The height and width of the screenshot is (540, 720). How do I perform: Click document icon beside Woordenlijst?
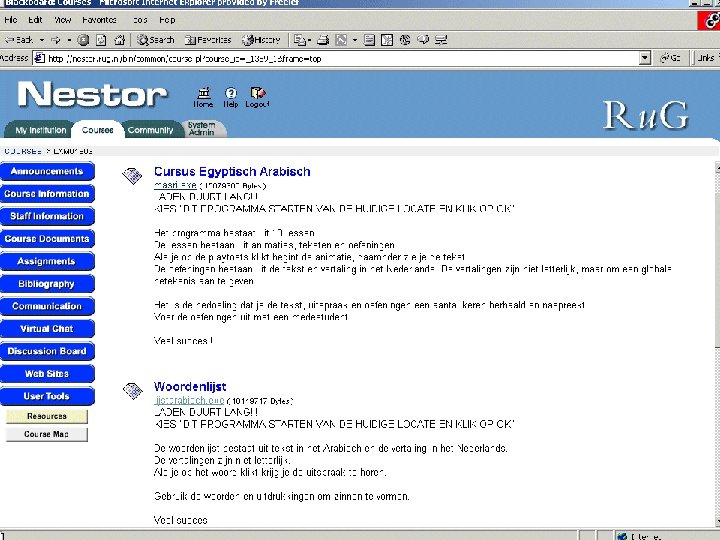coord(133,391)
